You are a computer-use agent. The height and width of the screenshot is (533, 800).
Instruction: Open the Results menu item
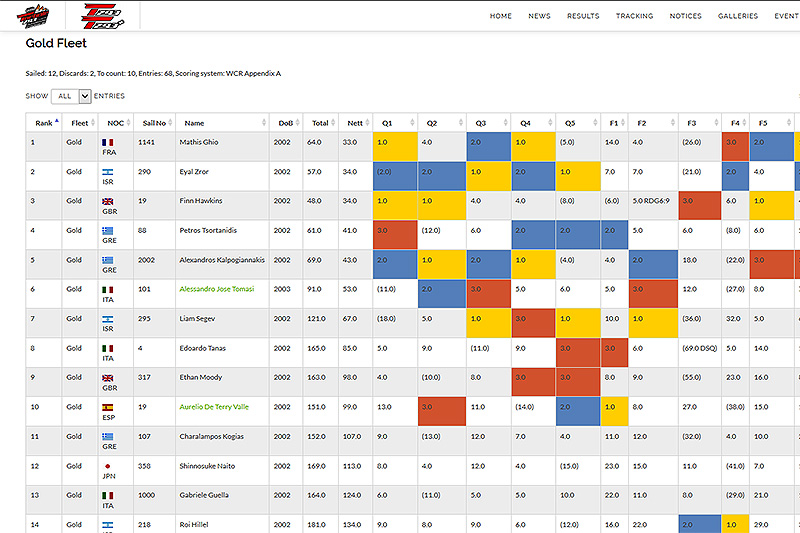coord(583,16)
